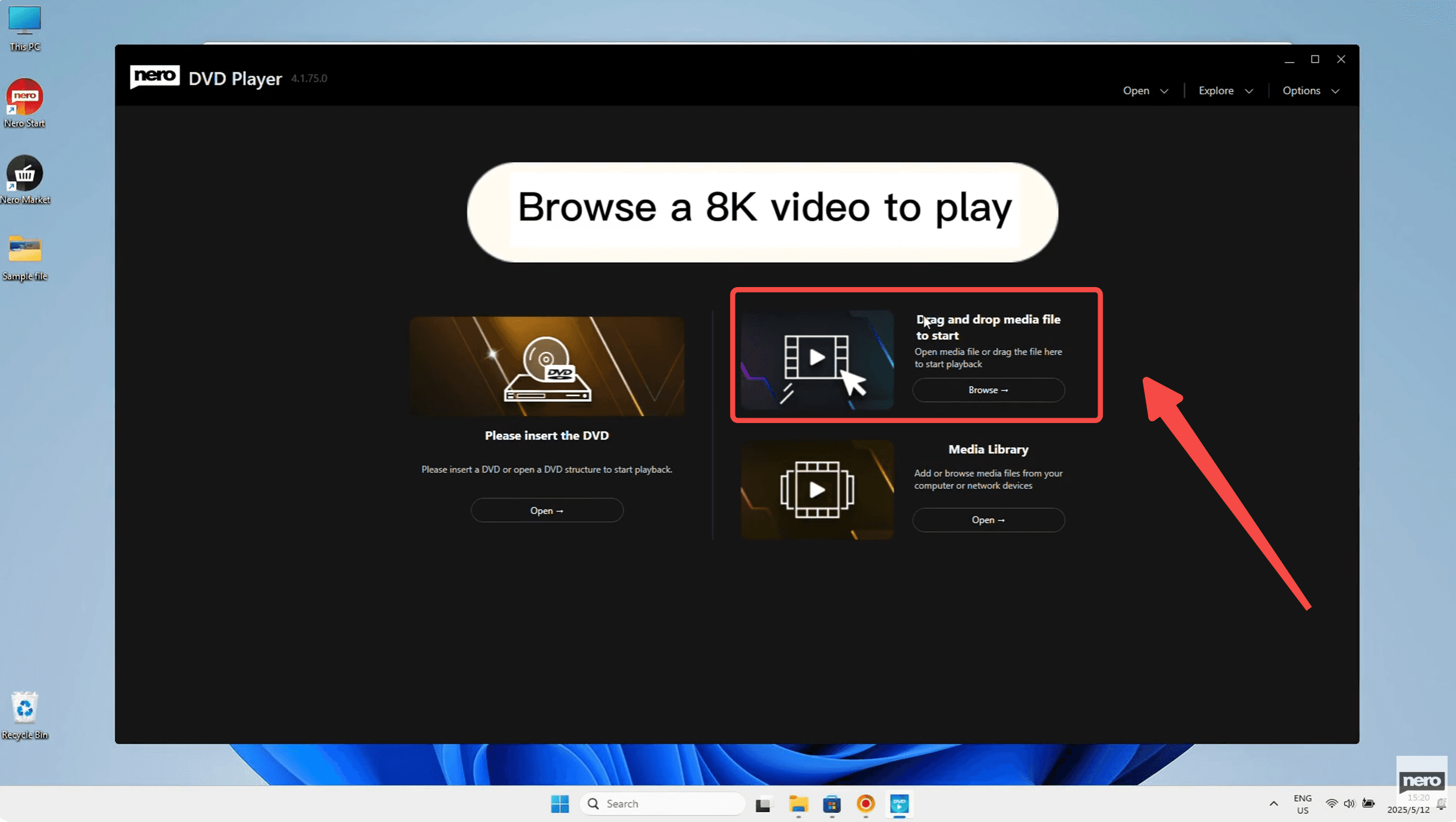
Task: Close the Nero DVD Player window
Action: pos(1341,59)
